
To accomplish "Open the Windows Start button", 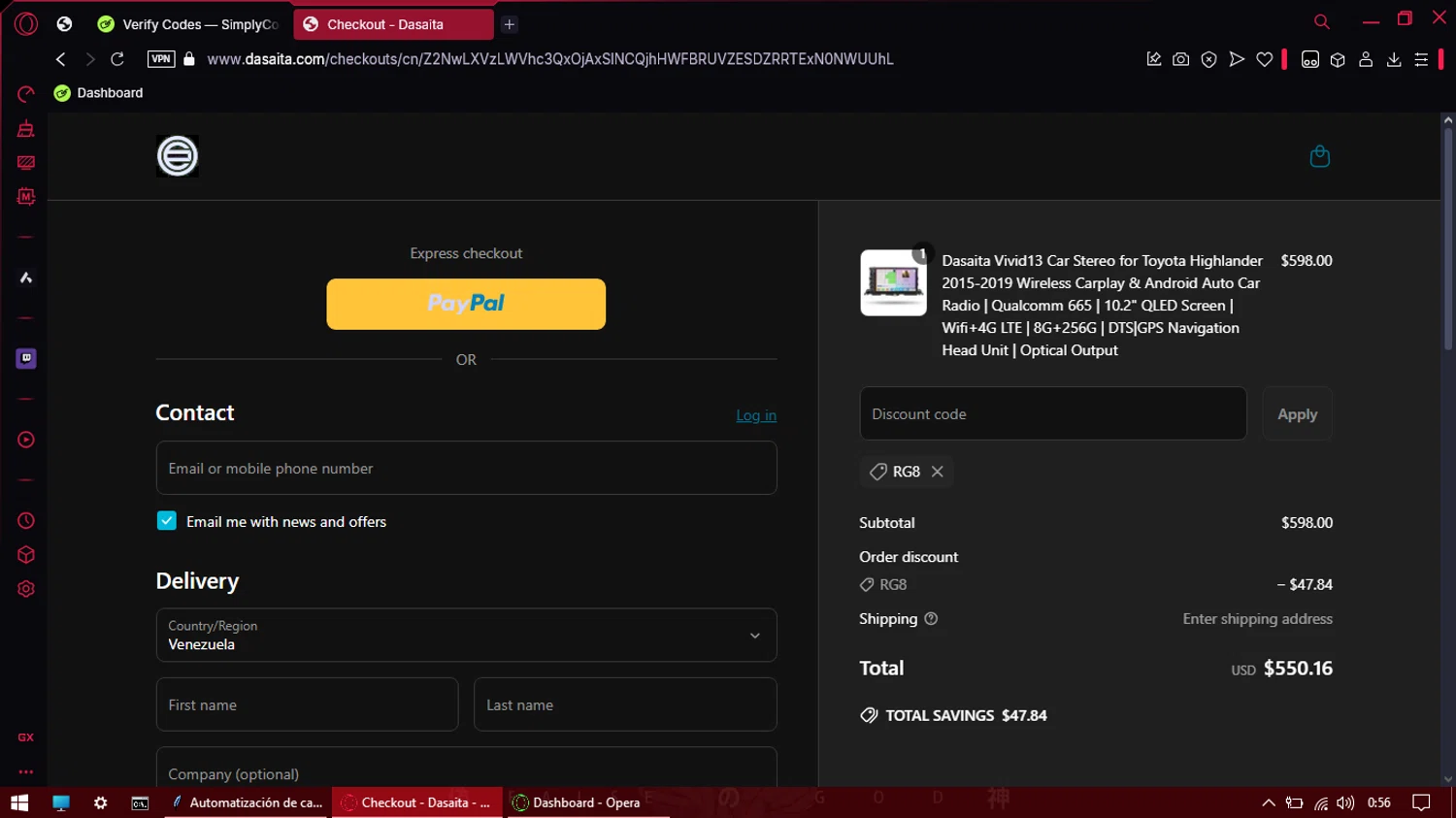I will (x=19, y=802).
